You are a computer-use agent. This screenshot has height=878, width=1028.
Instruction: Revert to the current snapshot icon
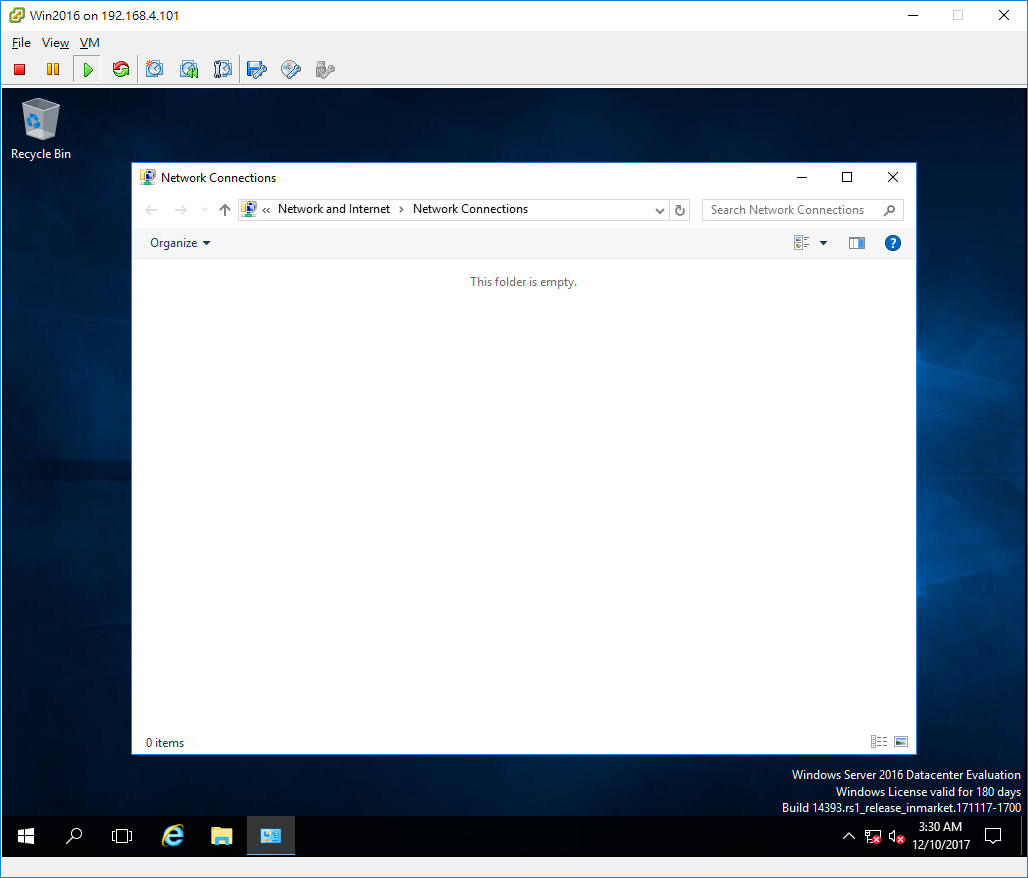click(x=189, y=69)
